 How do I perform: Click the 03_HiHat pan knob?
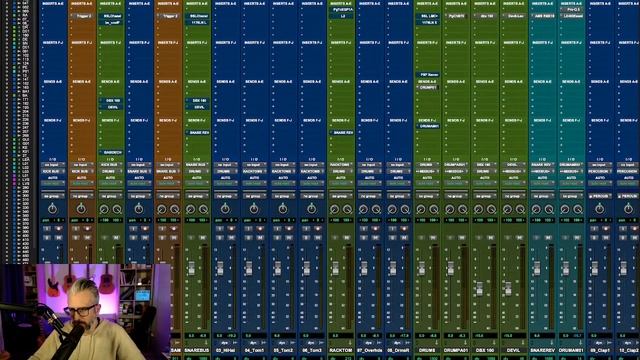225,209
